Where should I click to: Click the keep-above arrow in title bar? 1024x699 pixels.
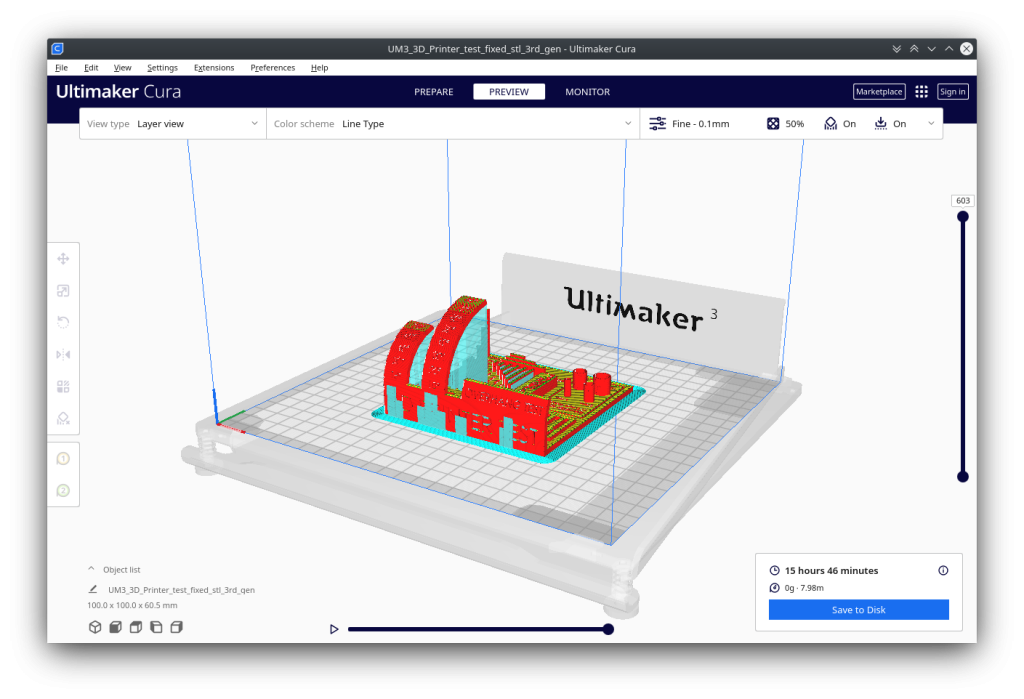point(914,49)
